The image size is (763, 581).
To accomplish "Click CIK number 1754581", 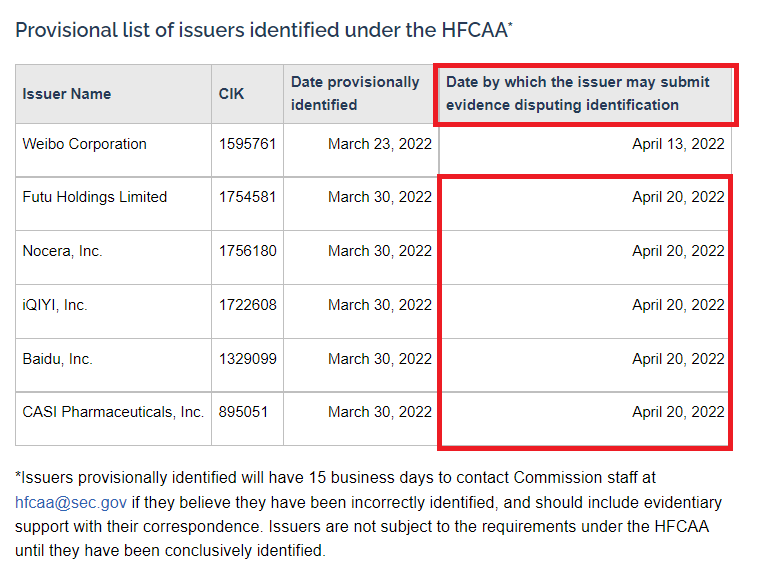I will (x=248, y=197).
